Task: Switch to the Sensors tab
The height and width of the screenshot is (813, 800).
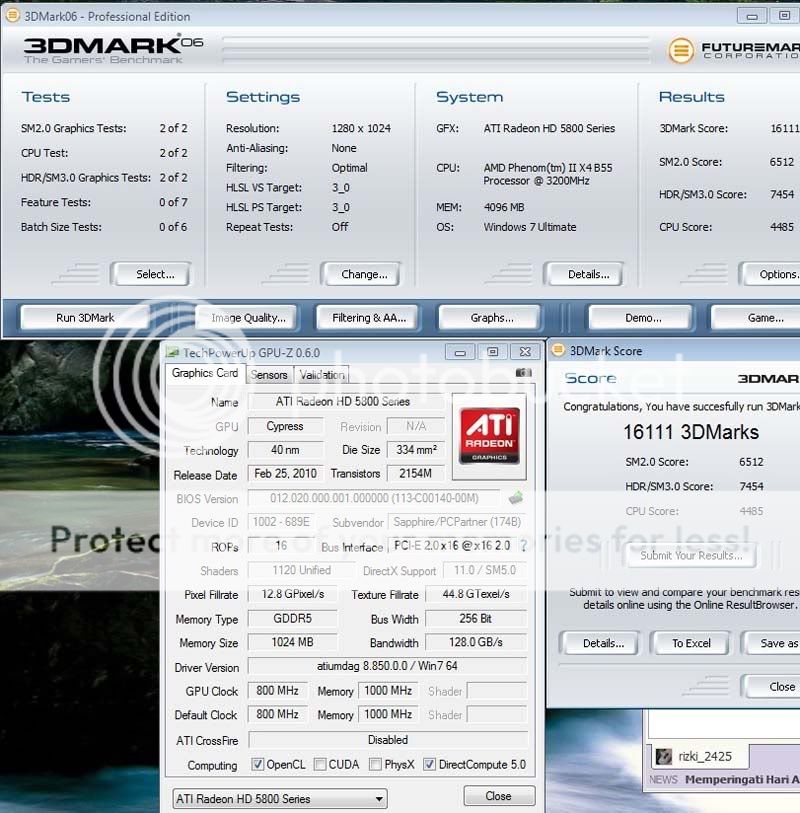Action: pos(269,375)
